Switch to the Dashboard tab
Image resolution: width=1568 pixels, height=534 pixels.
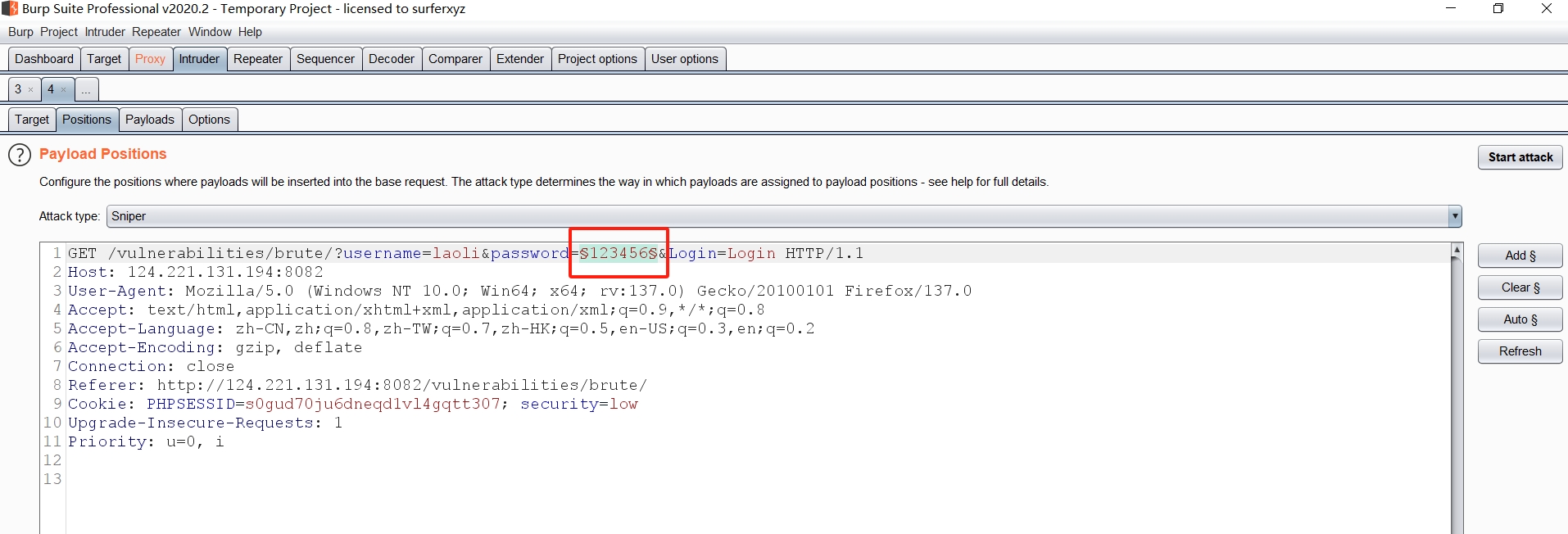point(44,59)
